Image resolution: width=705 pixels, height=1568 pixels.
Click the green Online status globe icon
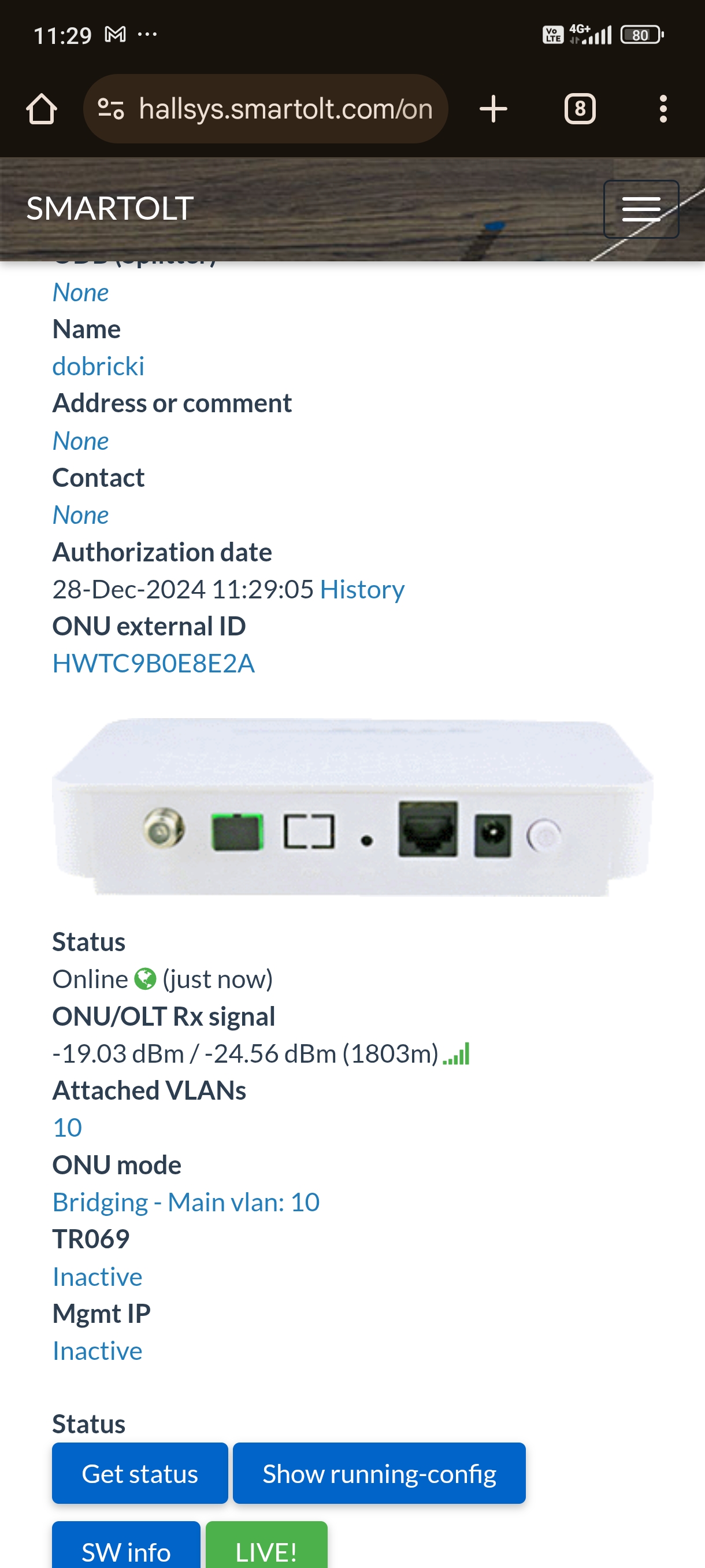point(145,979)
